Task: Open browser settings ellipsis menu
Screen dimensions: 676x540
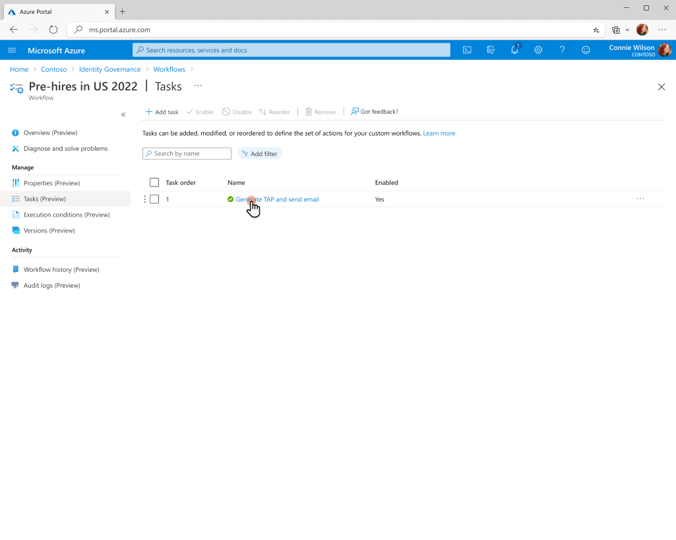Action: [662, 30]
